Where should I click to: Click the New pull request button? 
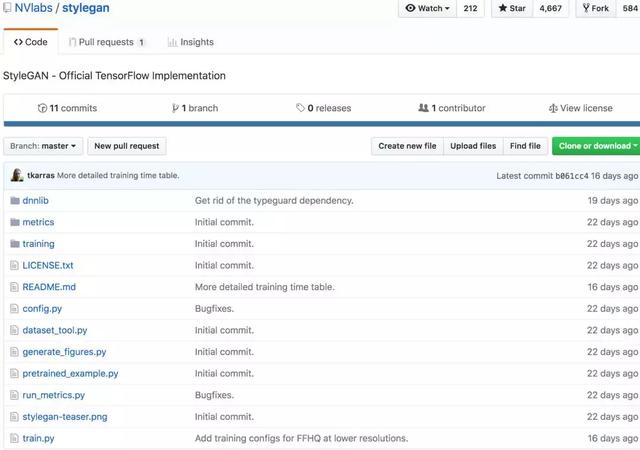coord(127,146)
